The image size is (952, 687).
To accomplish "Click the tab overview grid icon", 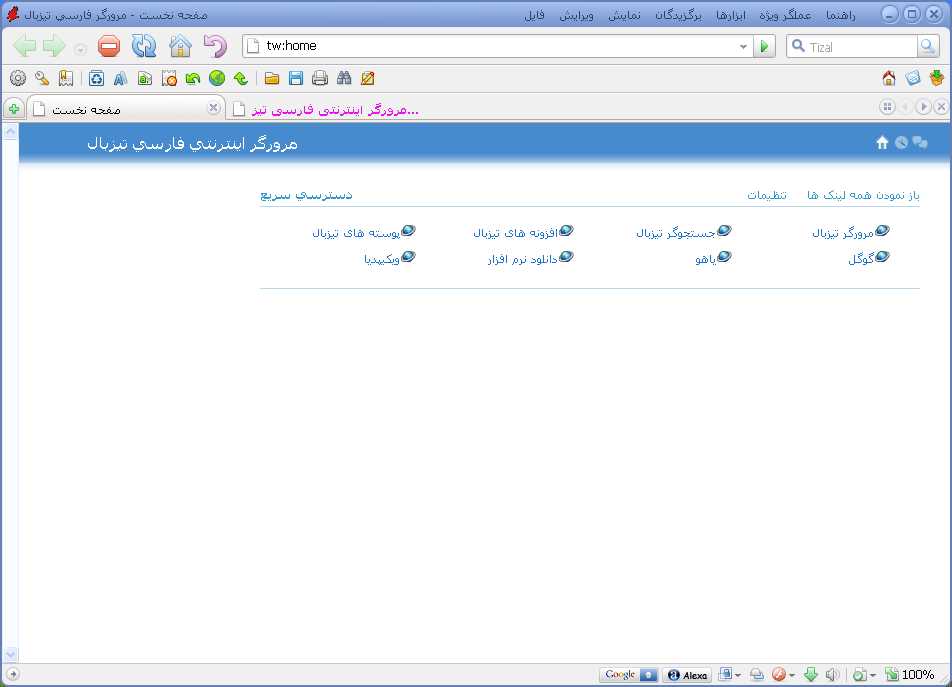I will pyautogui.click(x=887, y=107).
